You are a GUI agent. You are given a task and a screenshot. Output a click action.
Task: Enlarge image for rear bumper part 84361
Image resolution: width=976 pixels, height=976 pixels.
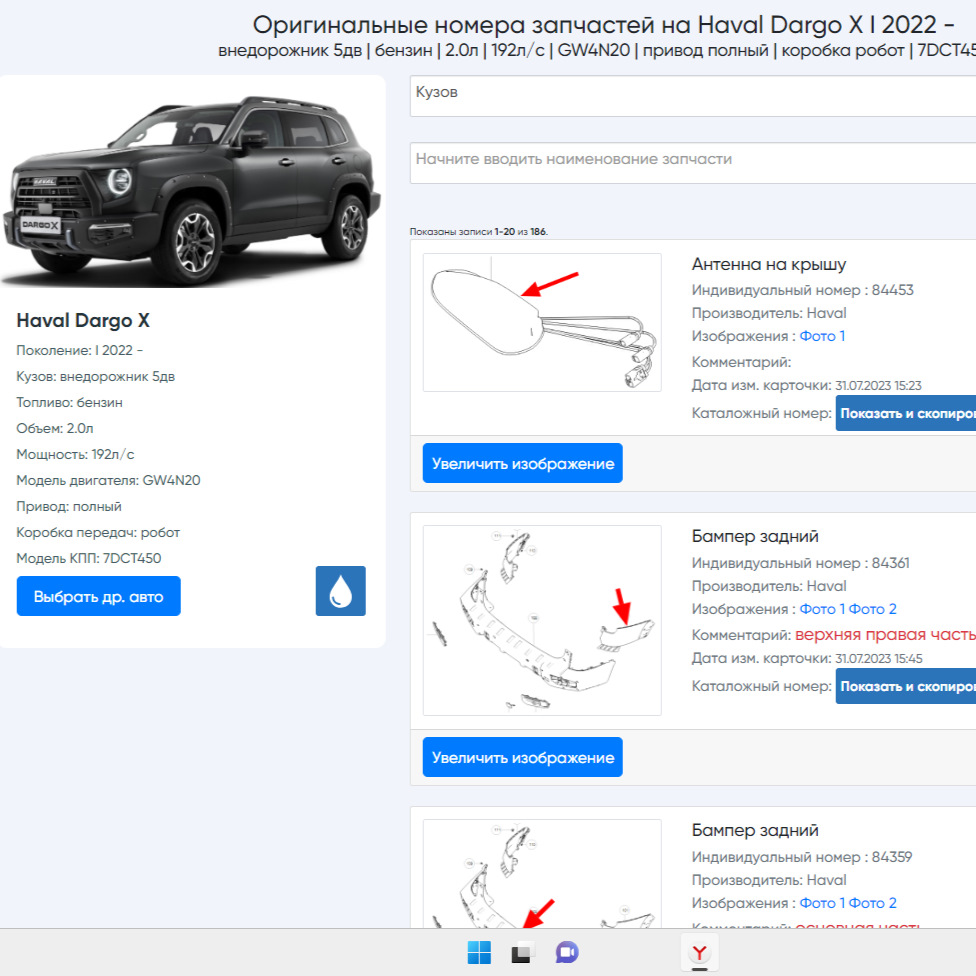click(x=522, y=757)
